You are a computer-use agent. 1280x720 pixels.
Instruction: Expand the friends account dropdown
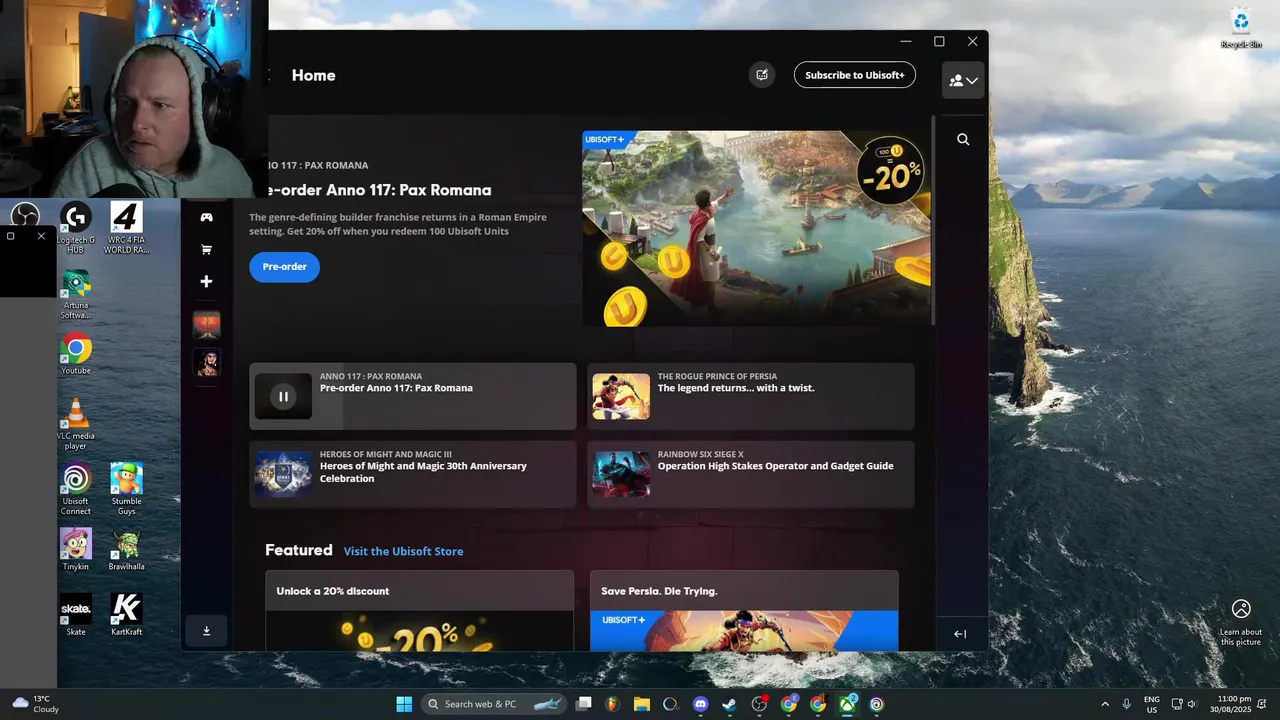coord(963,80)
